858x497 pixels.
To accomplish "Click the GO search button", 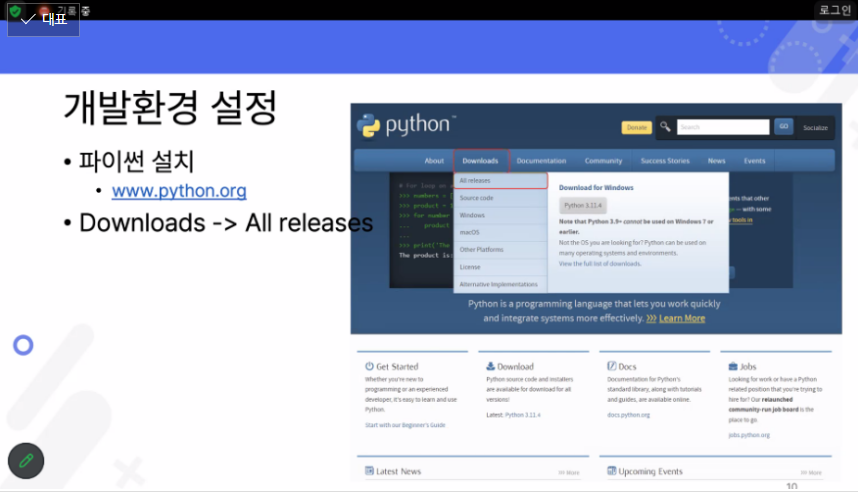I will pyautogui.click(x=784, y=126).
